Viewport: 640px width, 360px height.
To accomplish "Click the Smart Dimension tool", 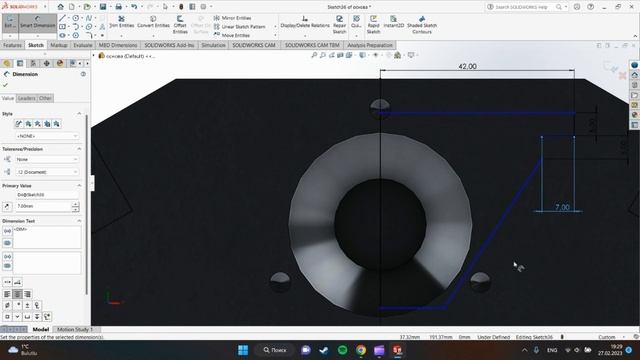I will [38, 23].
